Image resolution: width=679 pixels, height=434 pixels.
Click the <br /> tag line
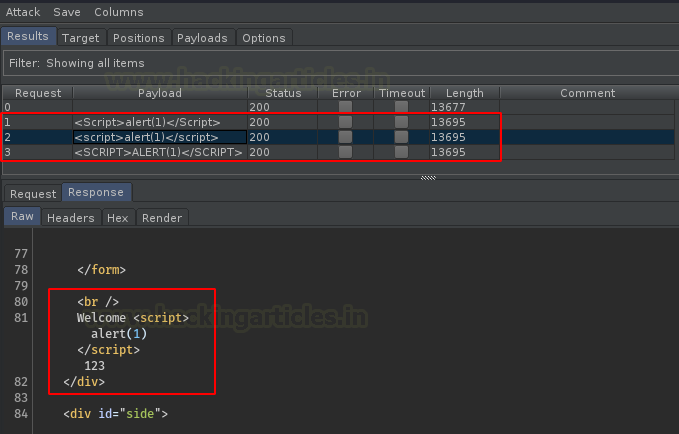coord(98,302)
